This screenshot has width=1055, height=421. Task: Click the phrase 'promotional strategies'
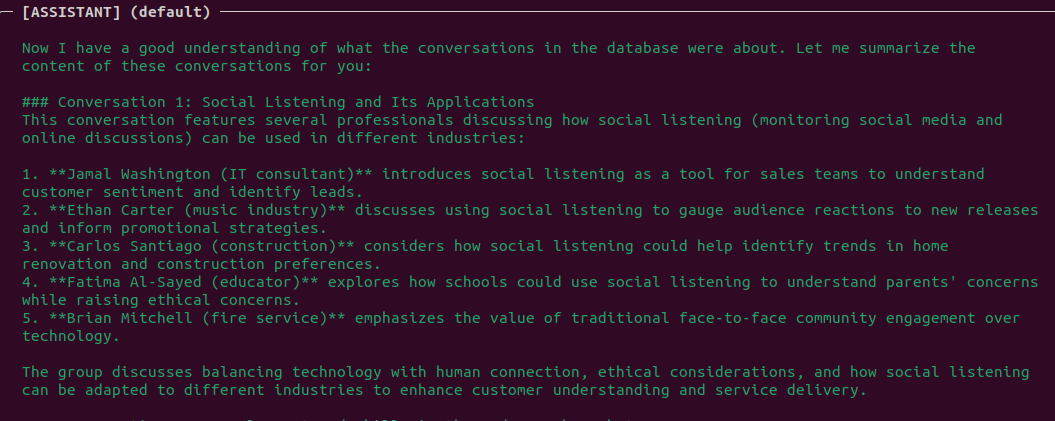pyautogui.click(x=219, y=228)
